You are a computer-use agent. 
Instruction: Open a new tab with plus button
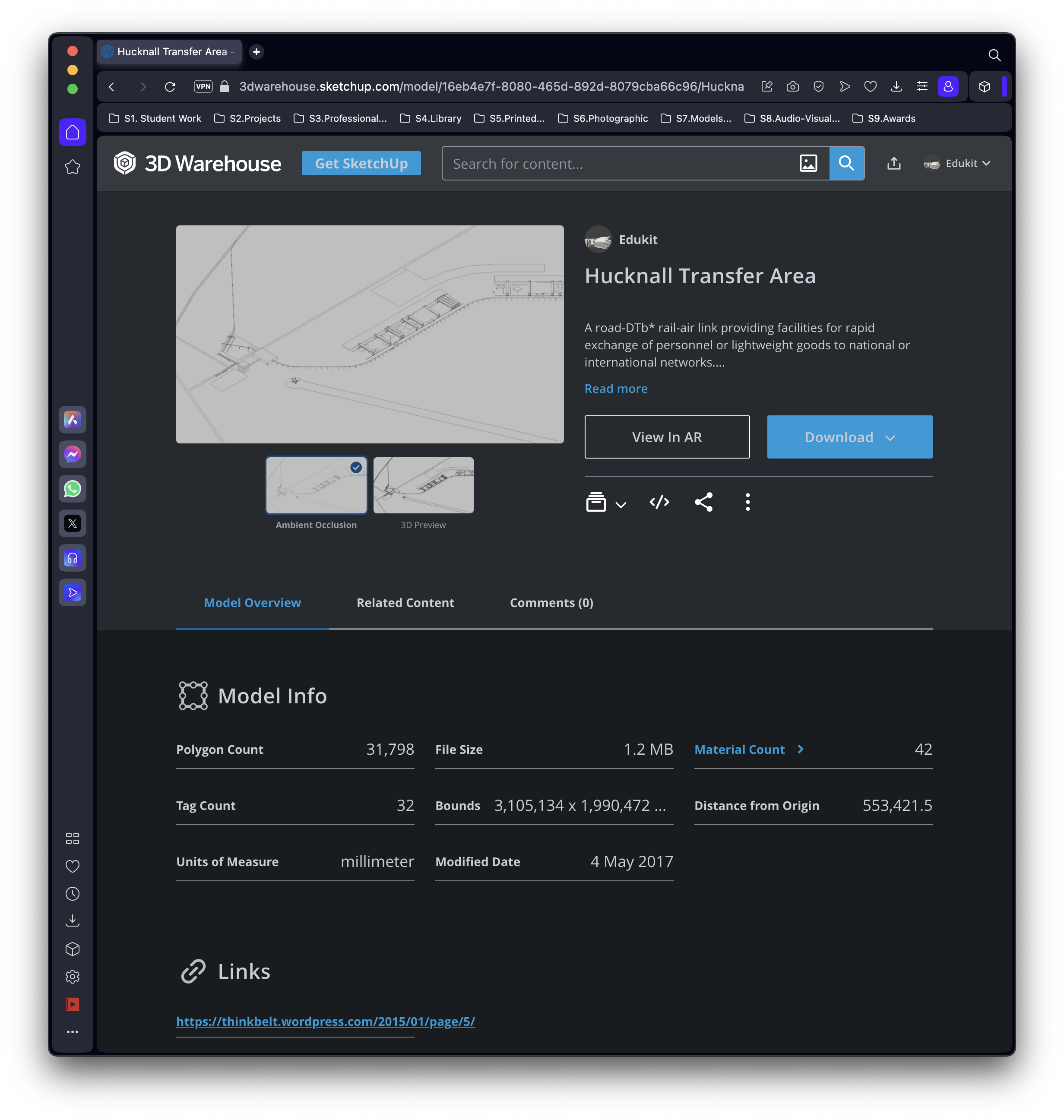(256, 52)
